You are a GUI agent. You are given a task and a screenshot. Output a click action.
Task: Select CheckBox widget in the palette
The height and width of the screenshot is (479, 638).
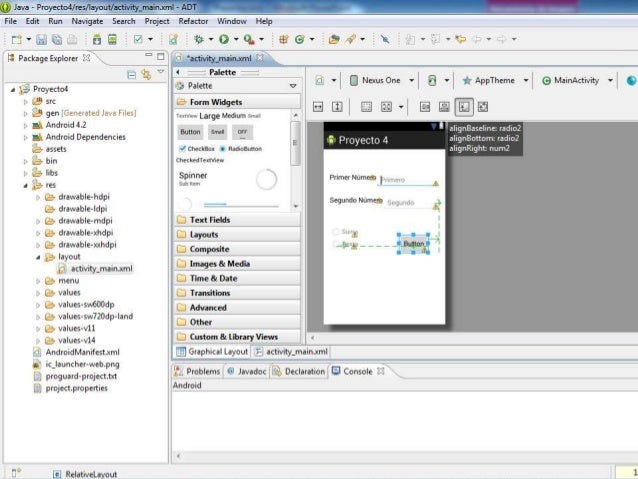(x=195, y=148)
